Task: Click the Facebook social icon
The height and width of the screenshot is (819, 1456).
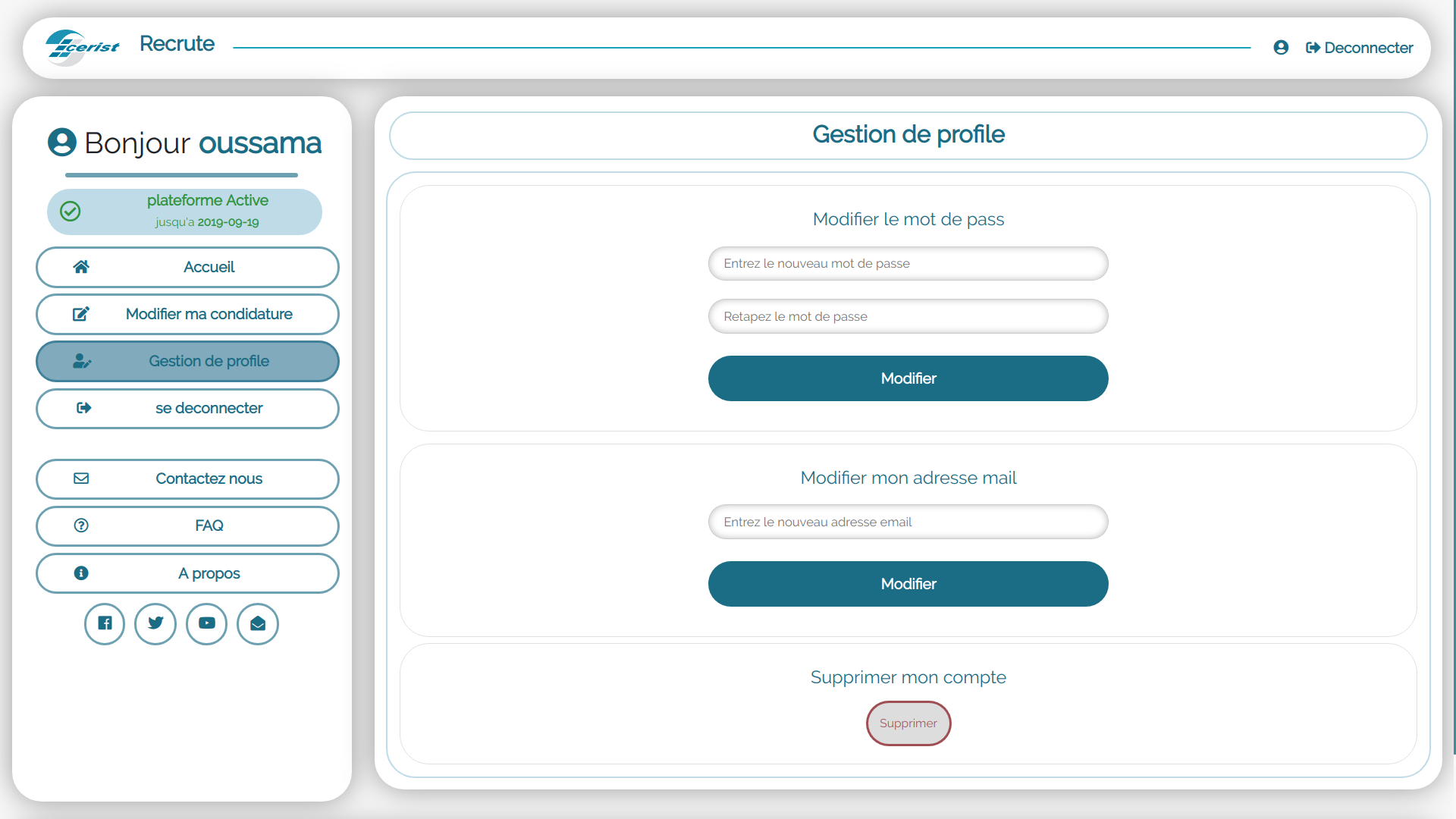Action: click(105, 623)
